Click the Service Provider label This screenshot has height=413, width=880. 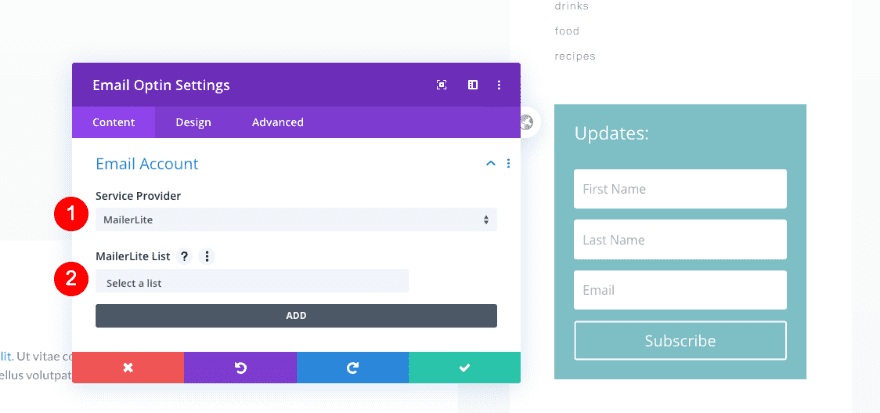pos(138,196)
